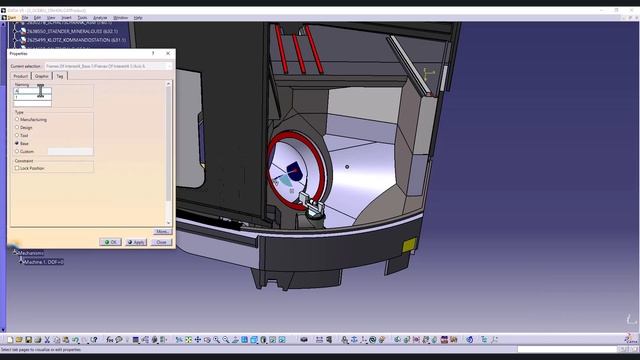Click the Create Multi-View icon

244,340
